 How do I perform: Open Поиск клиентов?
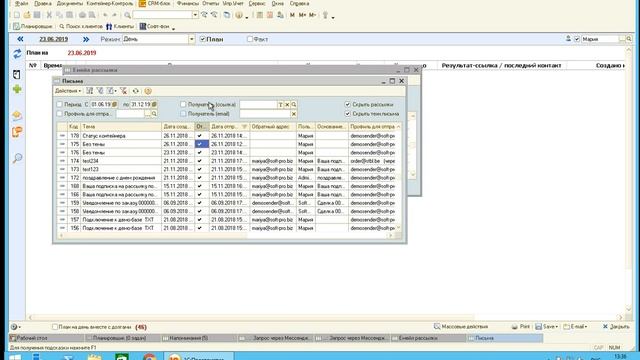click(x=81, y=27)
